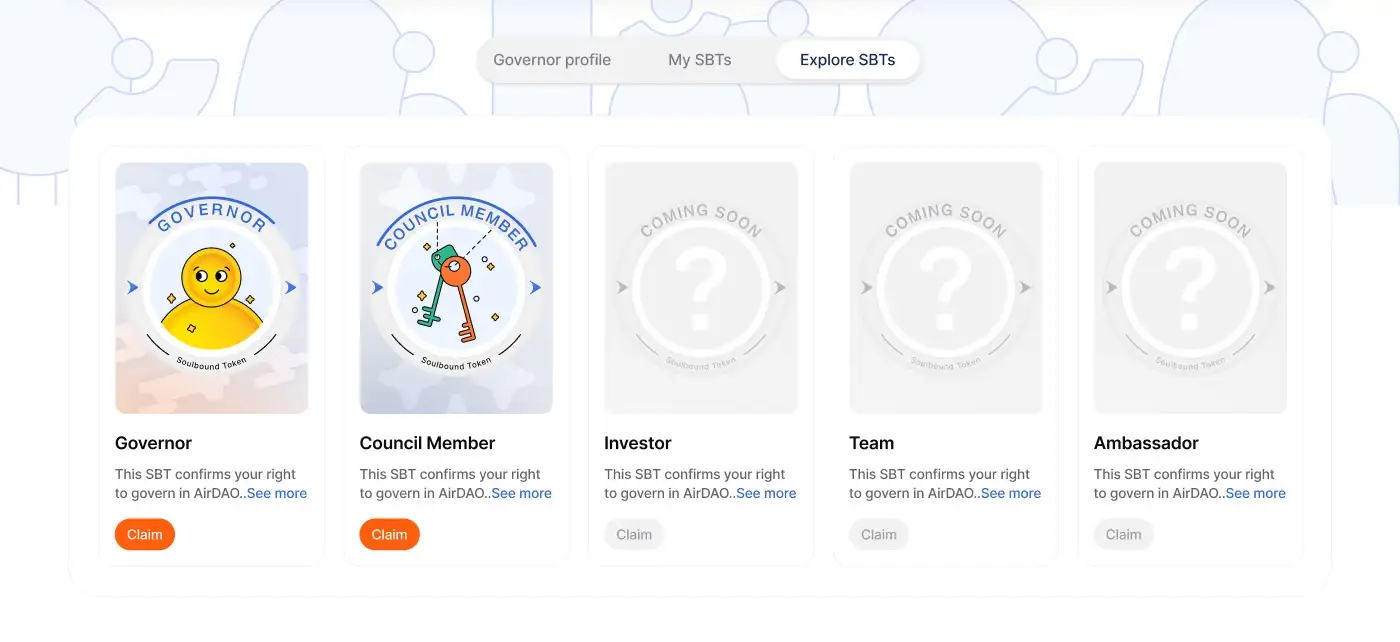Claim the Council Member SBT
The width and height of the screenshot is (1400, 642).
[x=389, y=534]
